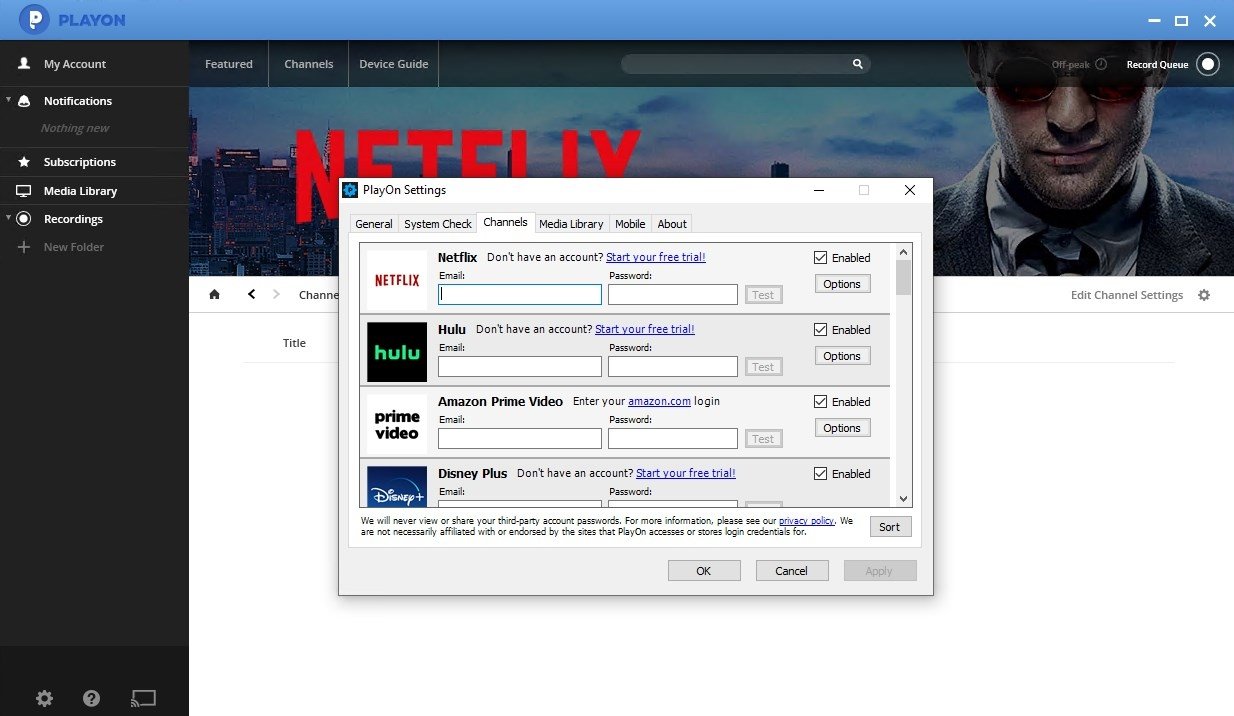The image size is (1234, 716).
Task: Click scroll up arrow in channel list
Action: pyautogui.click(x=904, y=252)
